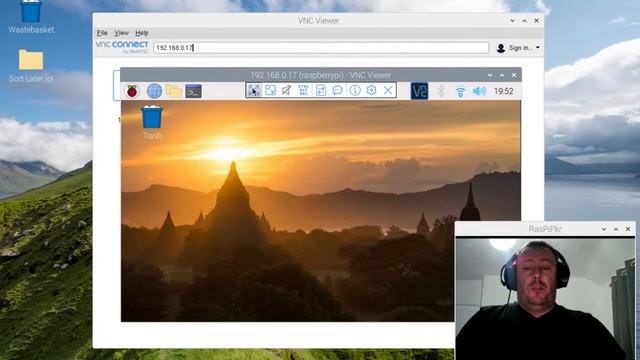Open the Bluetooth tray icon
This screenshot has width=640, height=360.
coord(440,91)
